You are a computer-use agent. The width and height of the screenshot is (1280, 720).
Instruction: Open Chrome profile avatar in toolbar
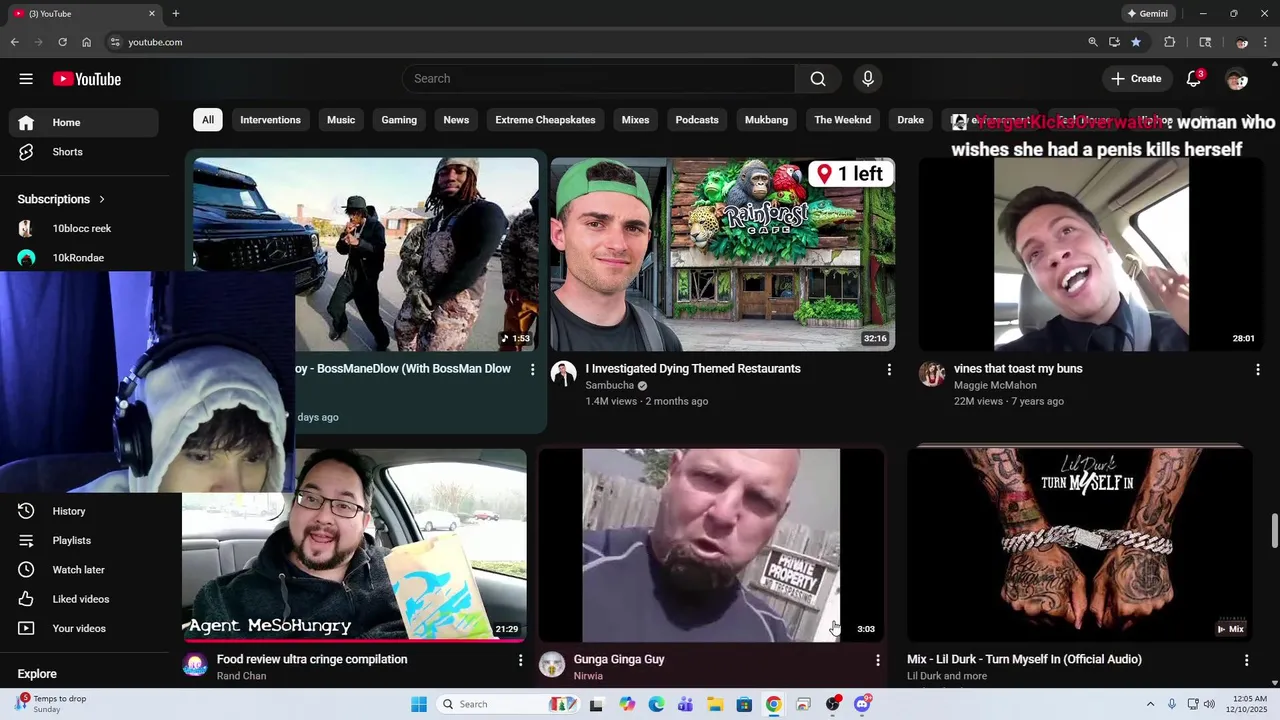point(1241,42)
